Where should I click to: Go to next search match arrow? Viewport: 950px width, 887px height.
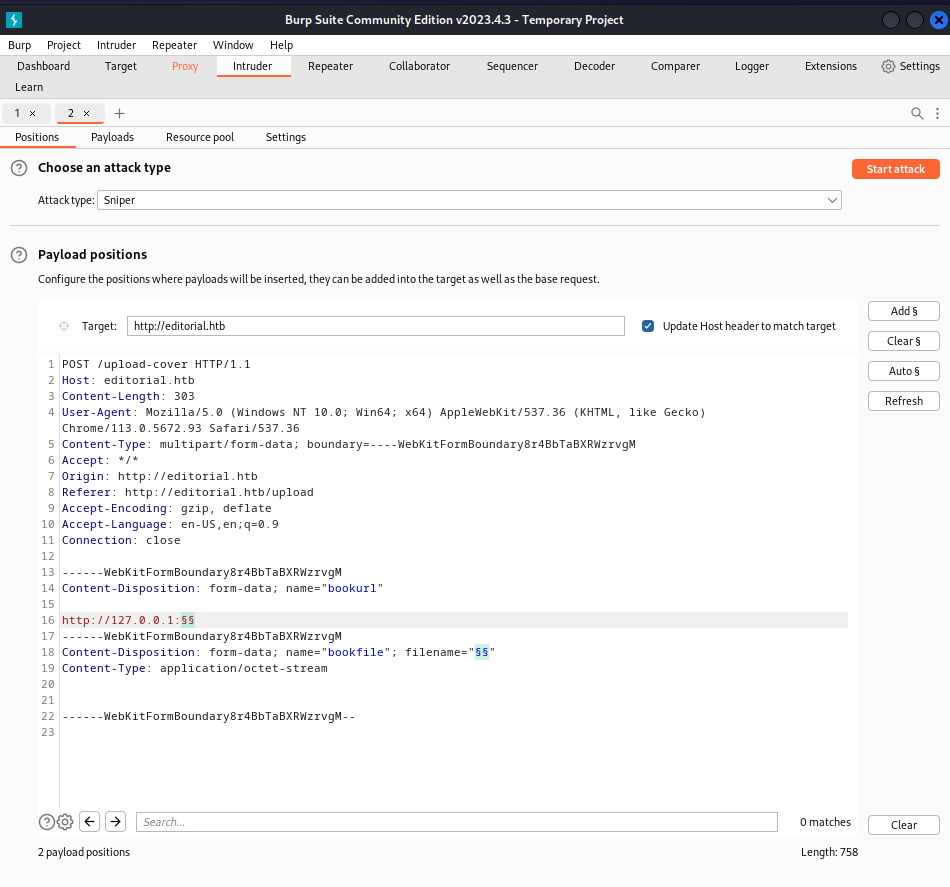tap(116, 822)
